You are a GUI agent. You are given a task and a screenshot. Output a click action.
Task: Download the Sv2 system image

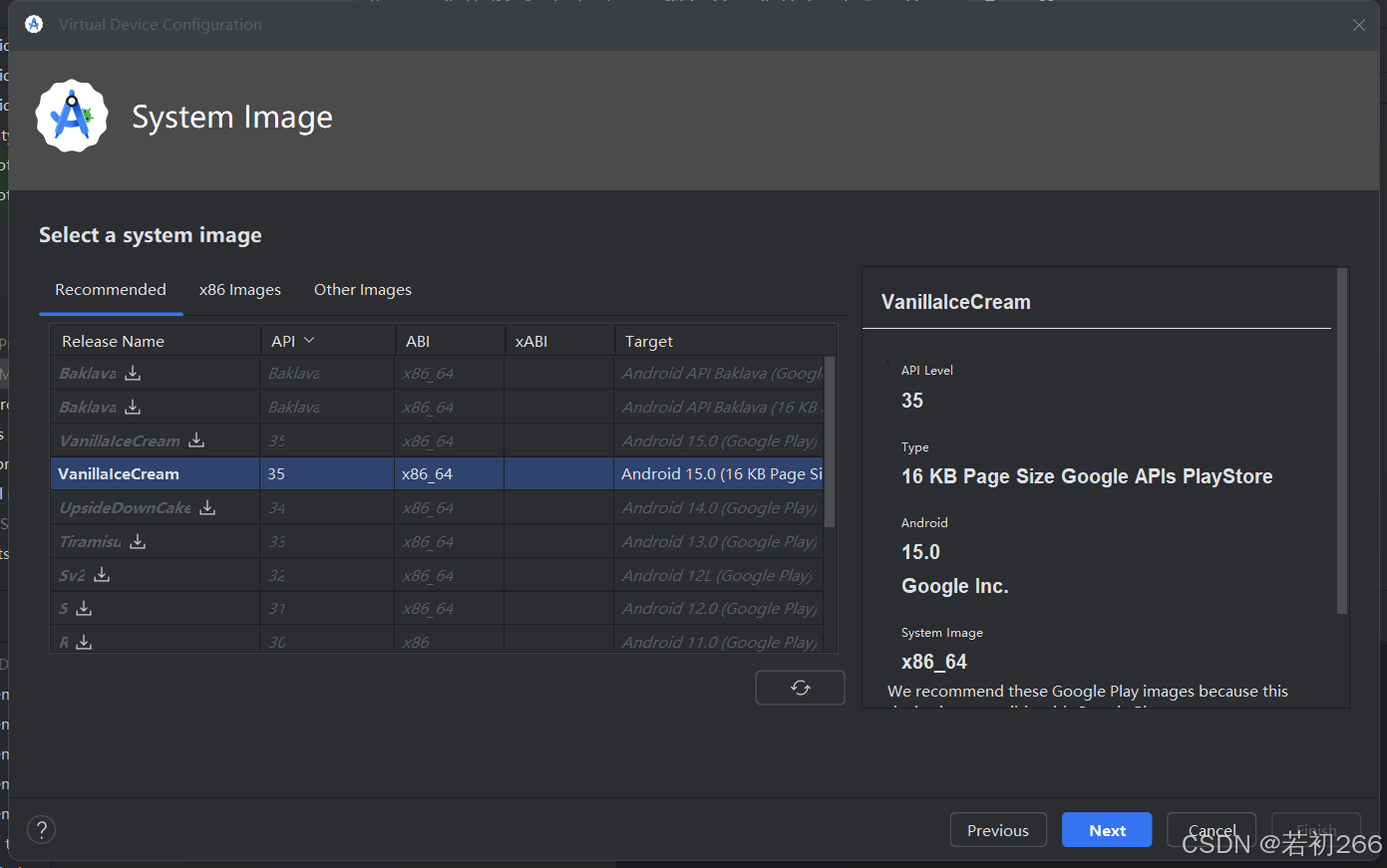102,576
